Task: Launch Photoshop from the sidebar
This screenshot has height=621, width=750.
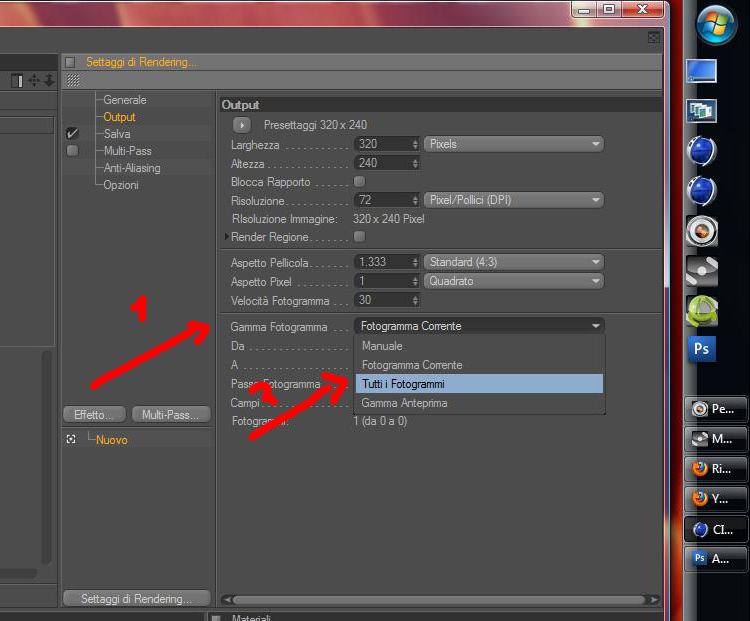Action: pyautogui.click(x=702, y=349)
